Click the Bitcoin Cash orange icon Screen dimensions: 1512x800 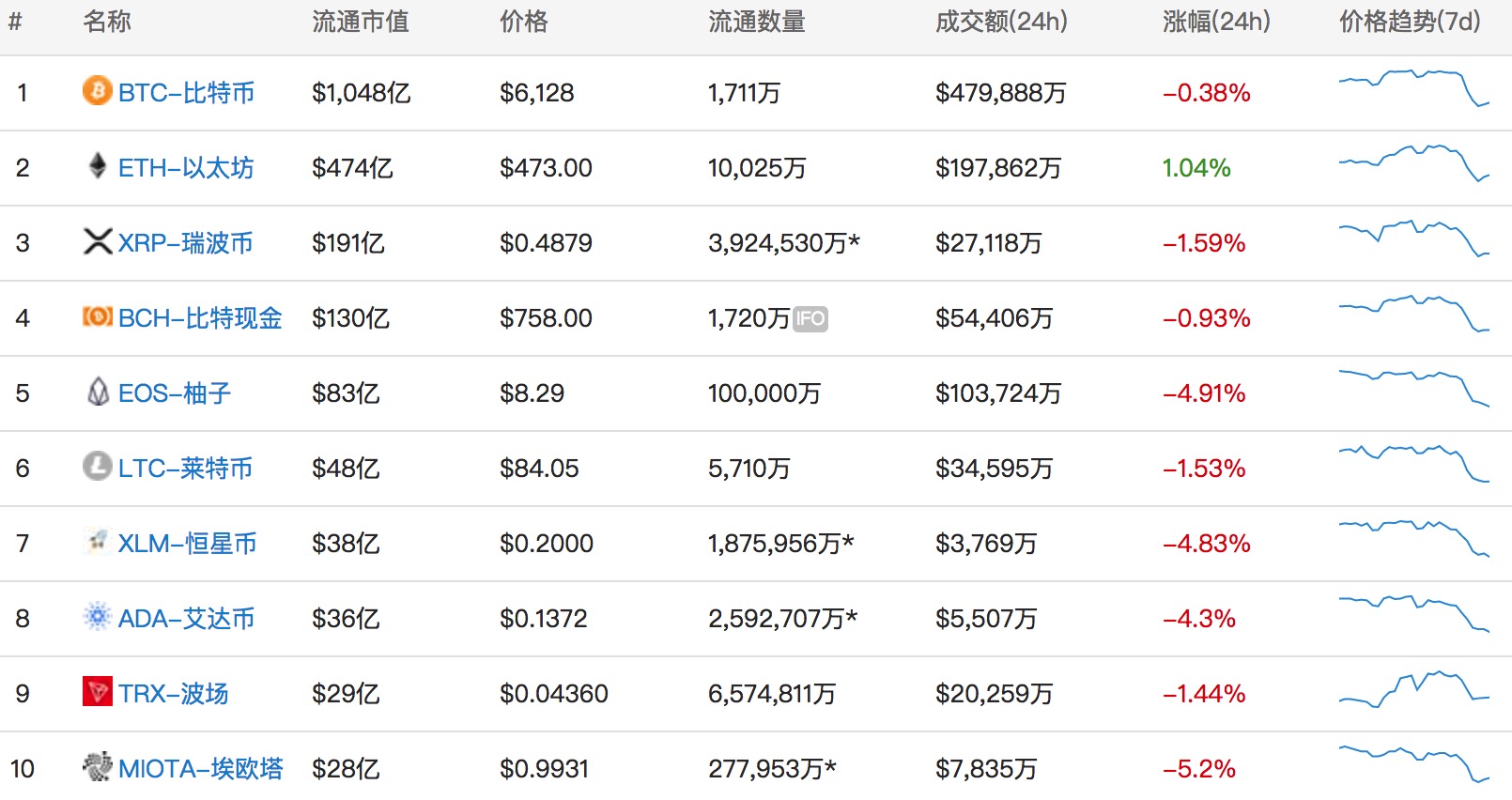click(x=98, y=316)
